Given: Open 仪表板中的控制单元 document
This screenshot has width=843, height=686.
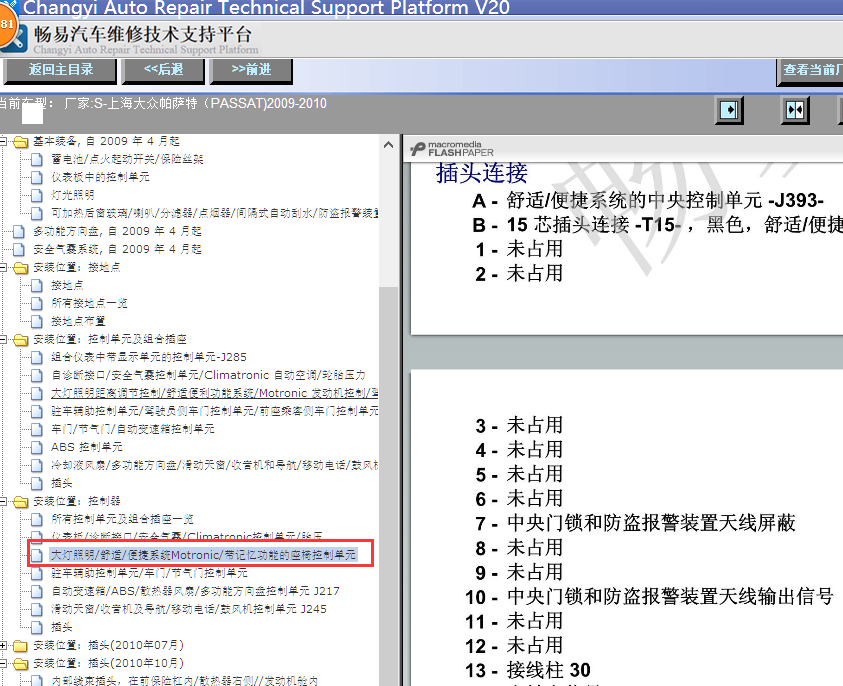Looking at the screenshot, I should [100, 177].
